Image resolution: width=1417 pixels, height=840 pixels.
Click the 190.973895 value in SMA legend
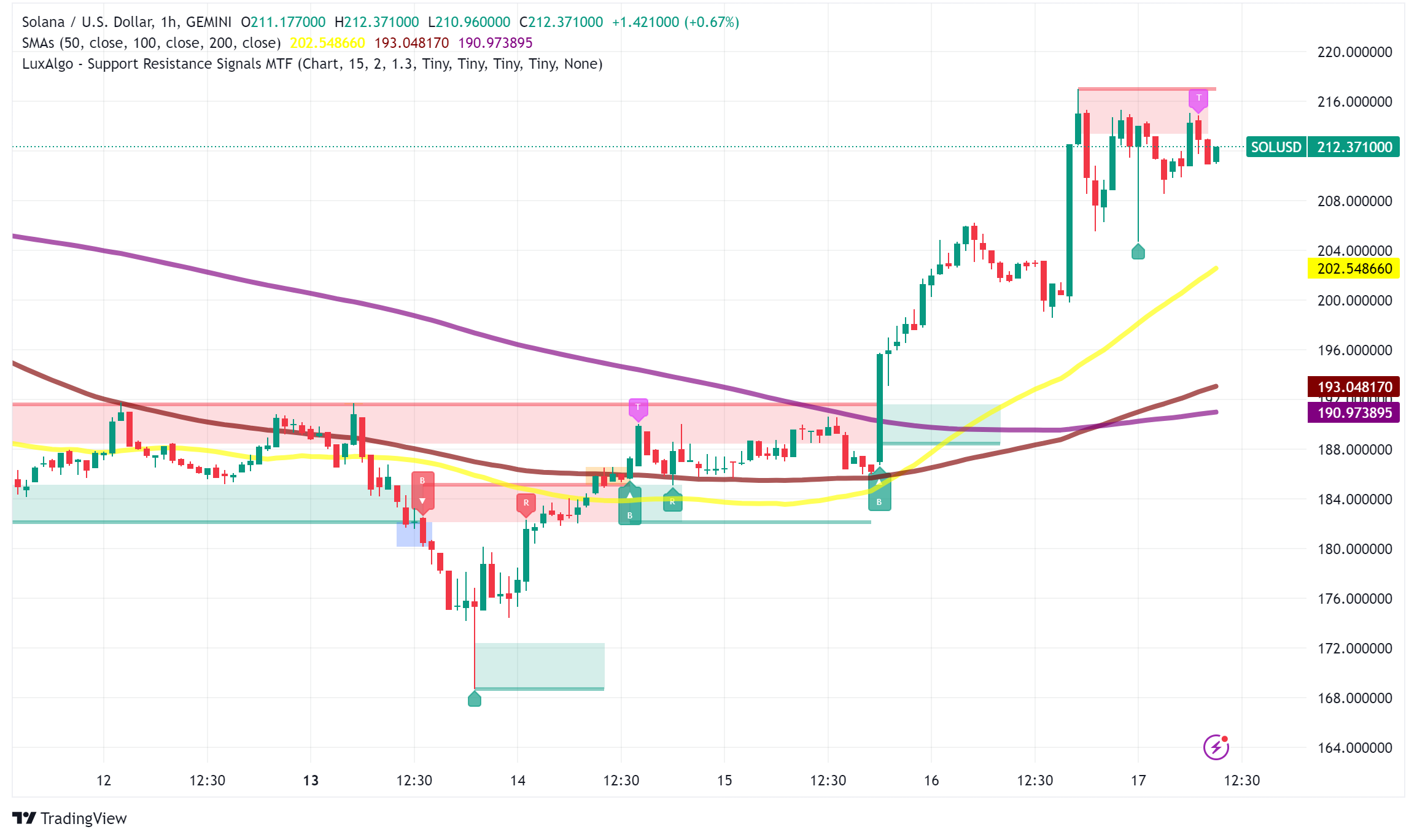tap(495, 43)
